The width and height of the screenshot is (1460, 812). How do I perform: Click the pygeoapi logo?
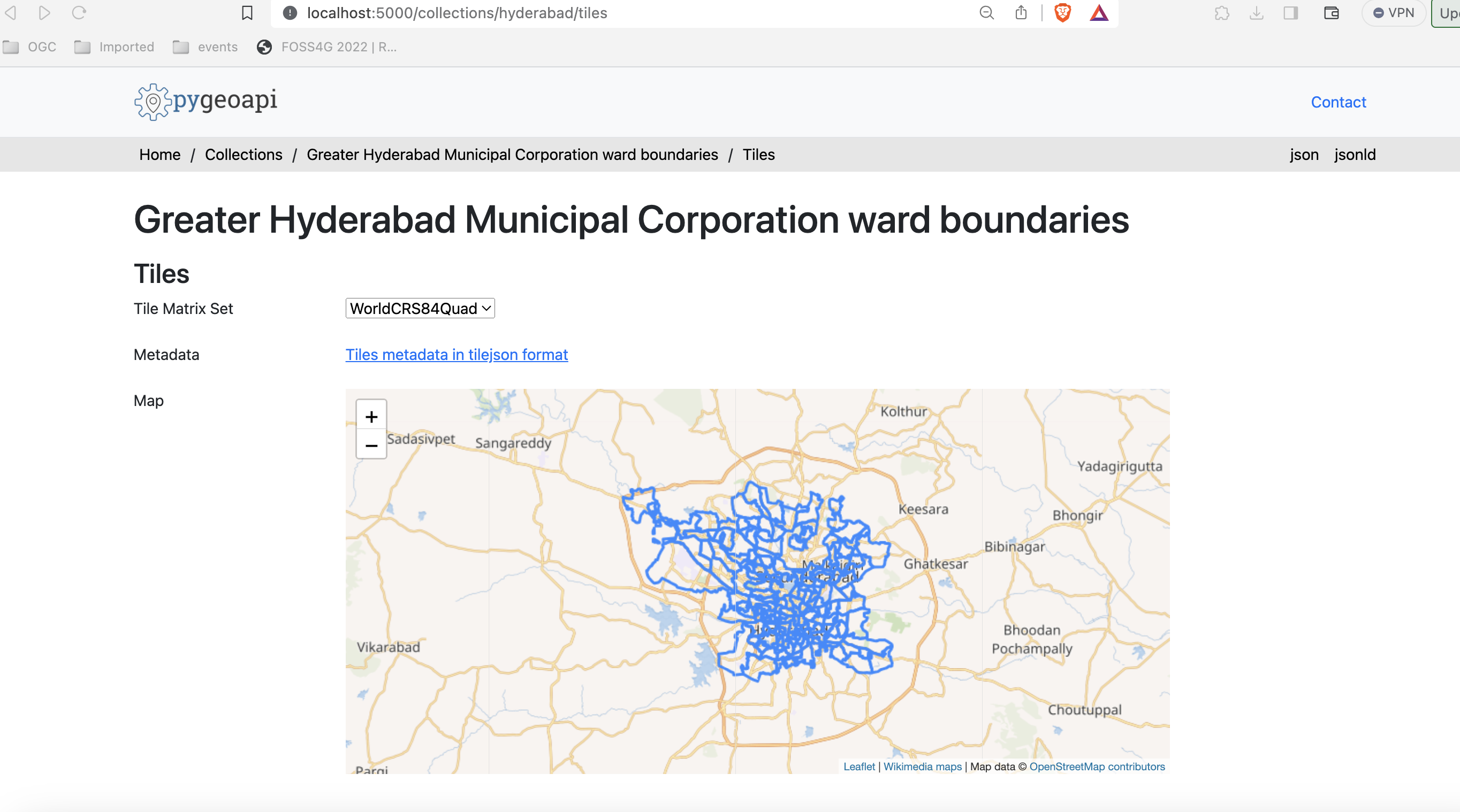(206, 102)
